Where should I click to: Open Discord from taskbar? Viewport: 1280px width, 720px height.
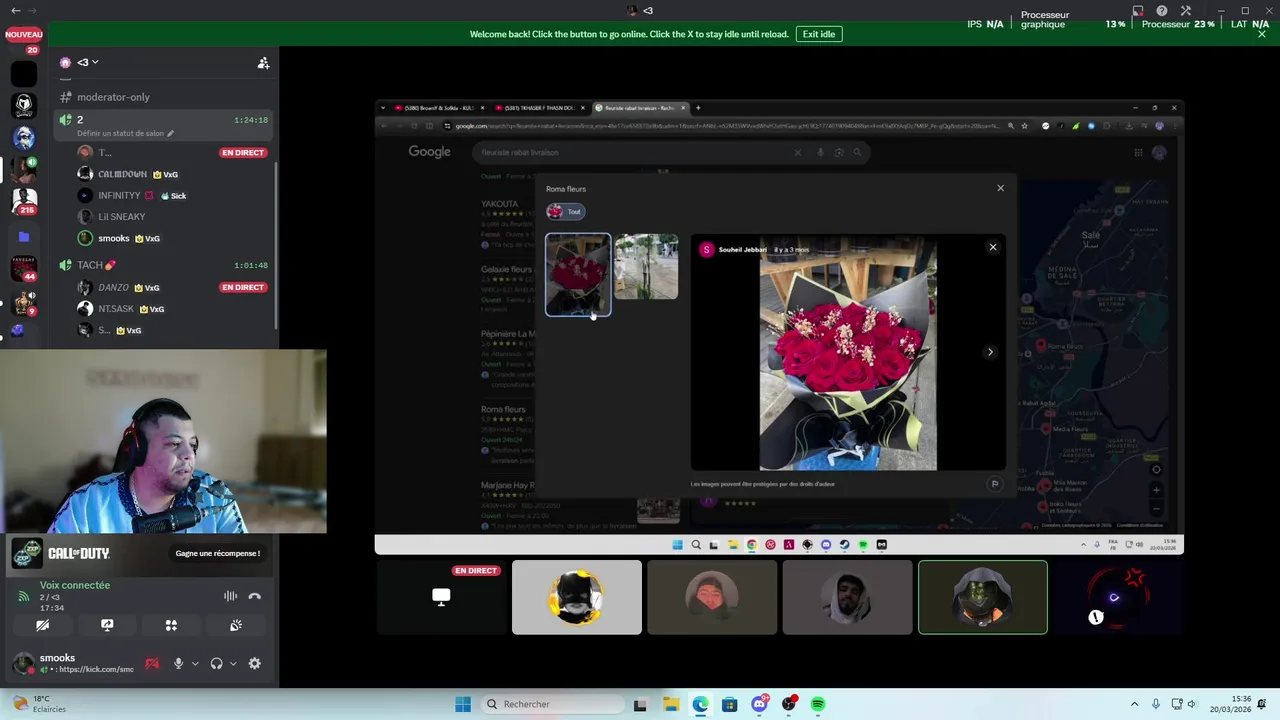759,704
